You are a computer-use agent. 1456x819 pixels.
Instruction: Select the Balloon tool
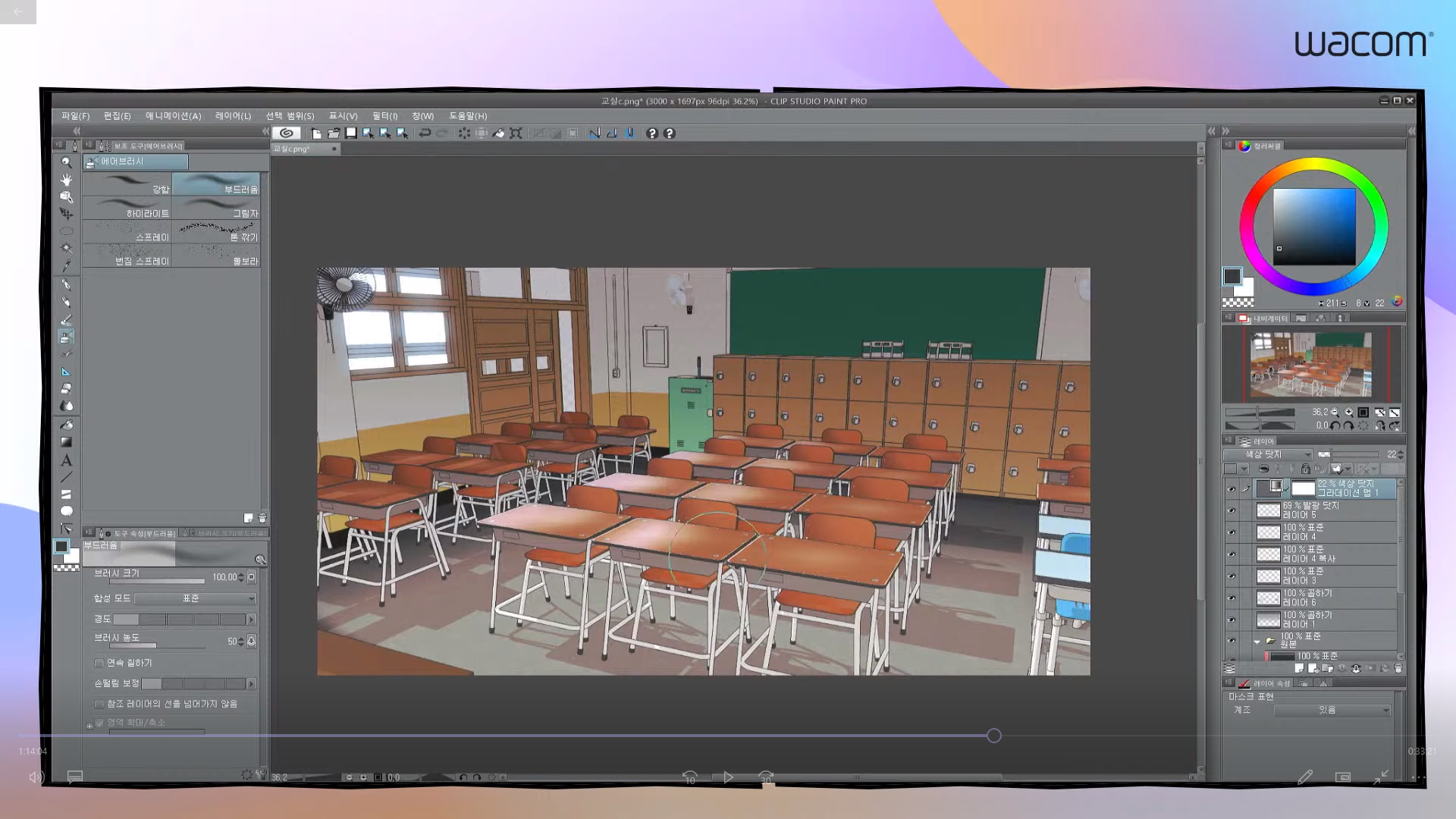(x=66, y=511)
